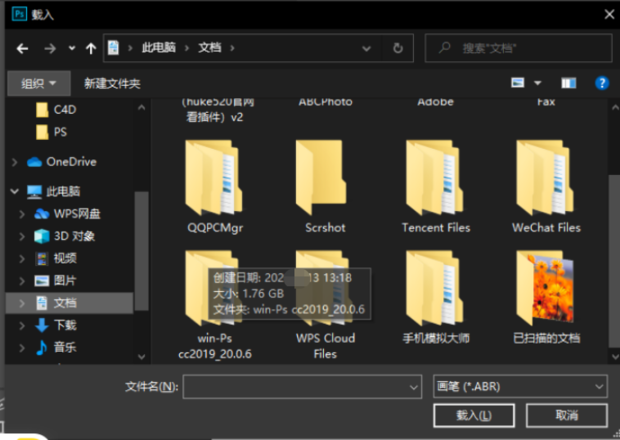Select the WPS Cloud Files folder
The width and height of the screenshot is (620, 440).
[x=325, y=304]
